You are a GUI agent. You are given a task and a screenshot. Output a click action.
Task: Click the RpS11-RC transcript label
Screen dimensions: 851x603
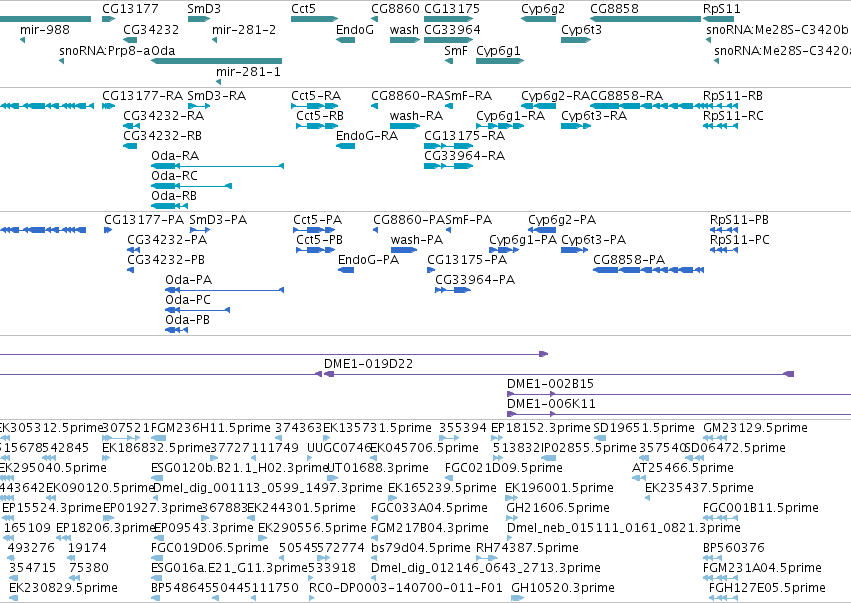tap(733, 116)
